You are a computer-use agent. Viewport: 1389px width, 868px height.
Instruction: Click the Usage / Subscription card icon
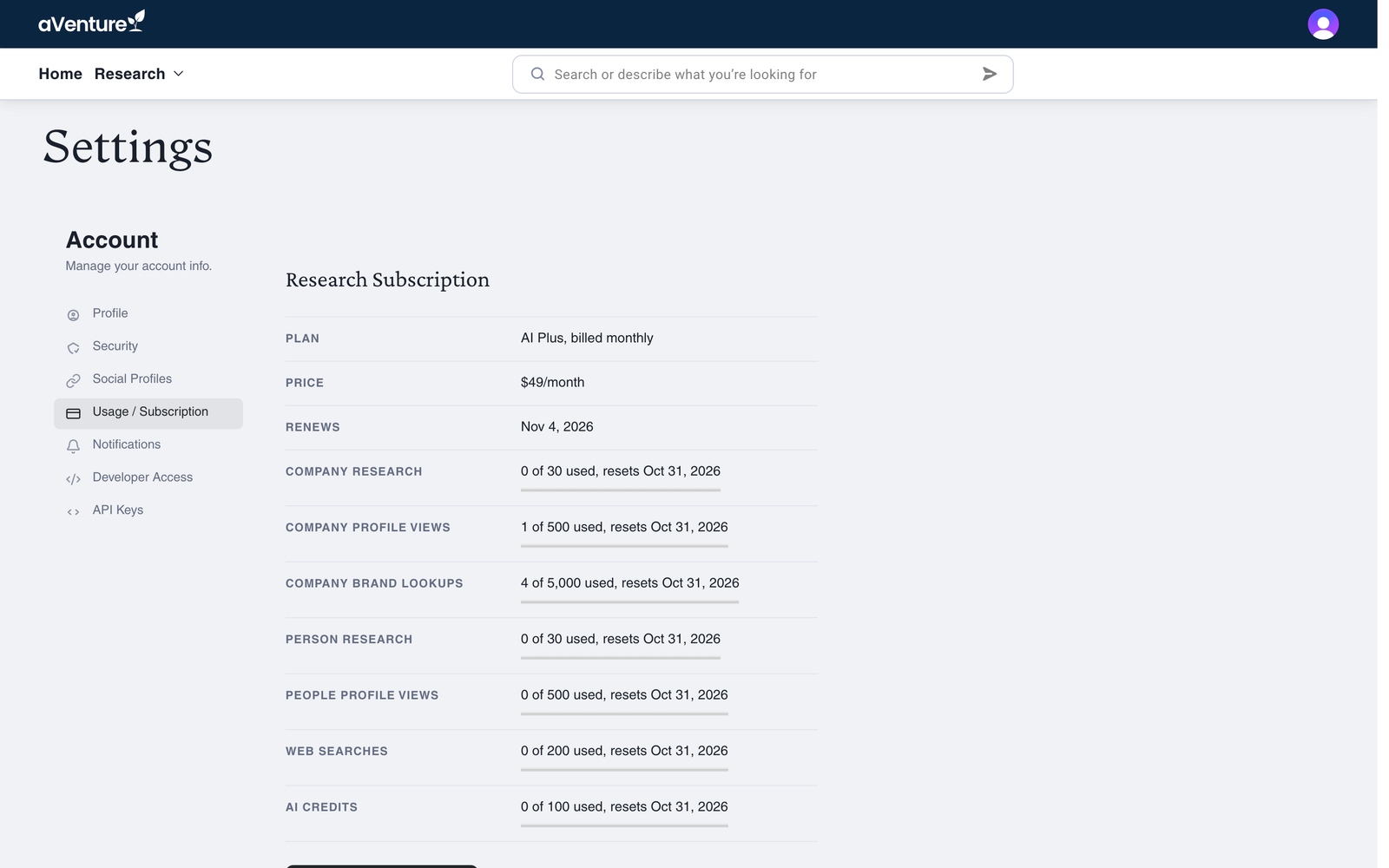[x=73, y=413]
